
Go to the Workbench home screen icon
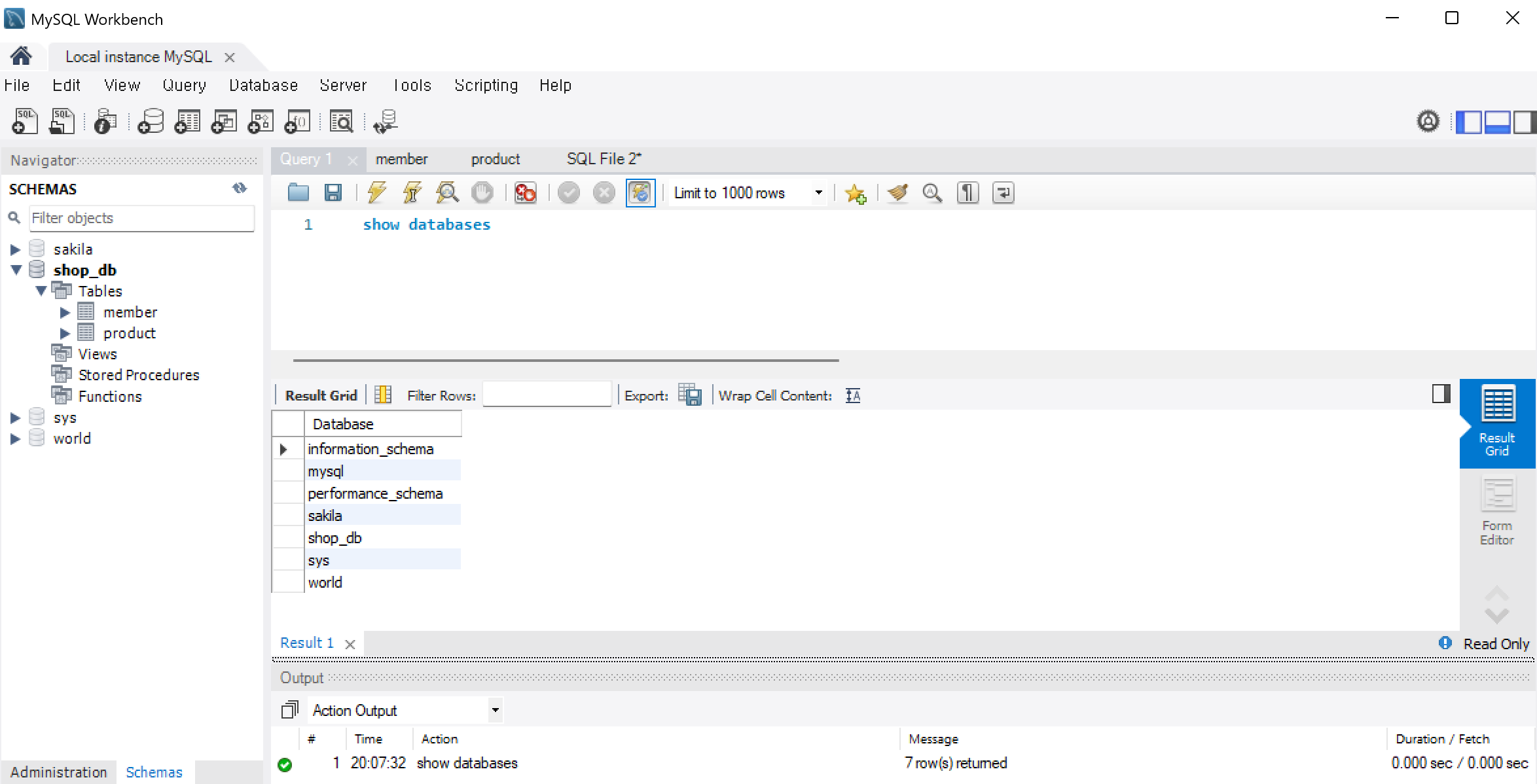tap(21, 56)
